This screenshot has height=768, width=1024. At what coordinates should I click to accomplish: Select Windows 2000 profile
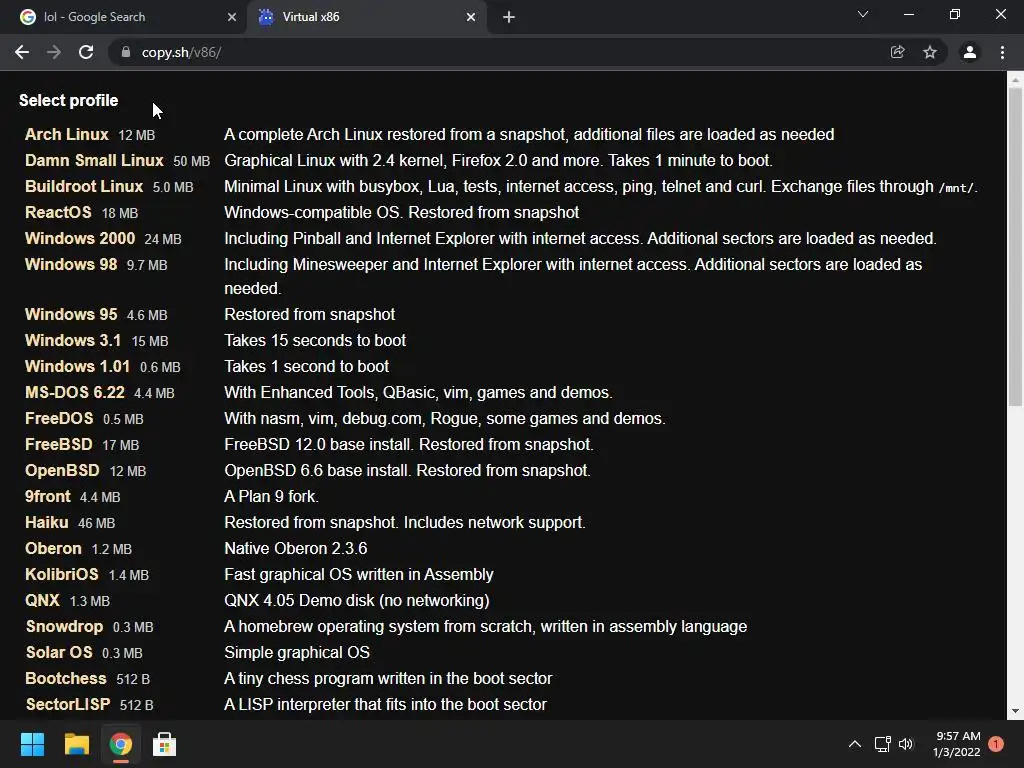click(x=80, y=238)
